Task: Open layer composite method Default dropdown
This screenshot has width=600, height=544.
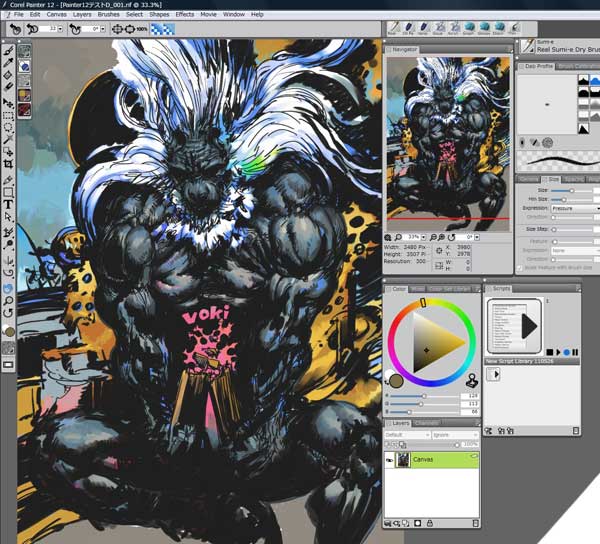Action: point(407,435)
